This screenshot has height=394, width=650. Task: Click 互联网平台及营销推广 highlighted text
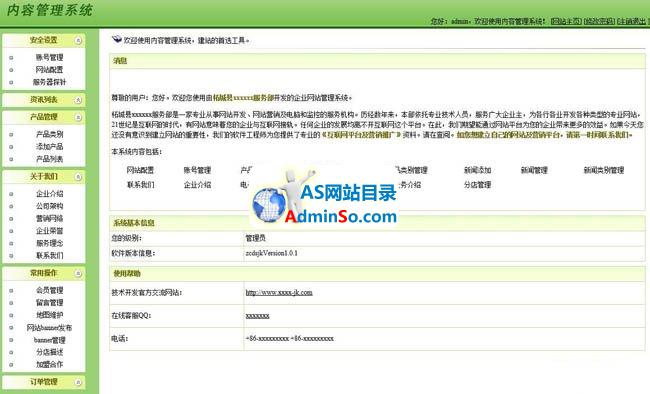tap(360, 135)
